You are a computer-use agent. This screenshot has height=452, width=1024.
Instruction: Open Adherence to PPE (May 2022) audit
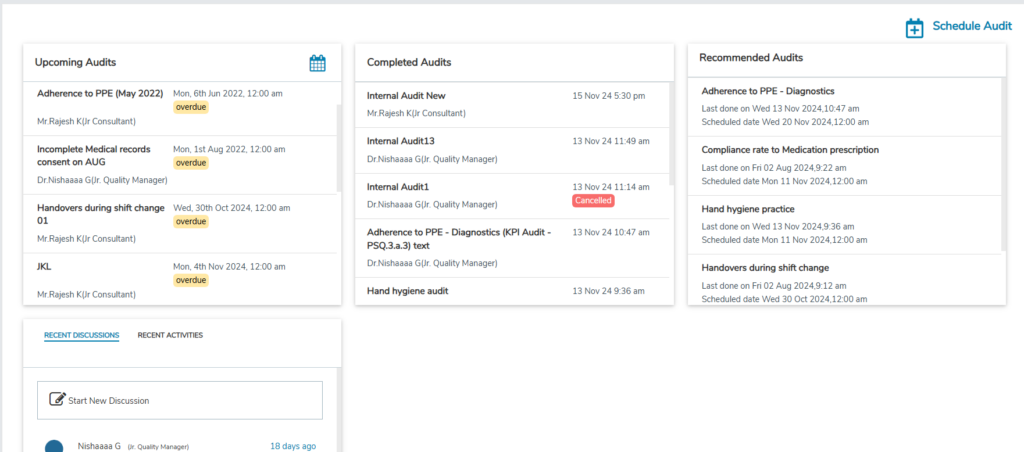[x=100, y=93]
